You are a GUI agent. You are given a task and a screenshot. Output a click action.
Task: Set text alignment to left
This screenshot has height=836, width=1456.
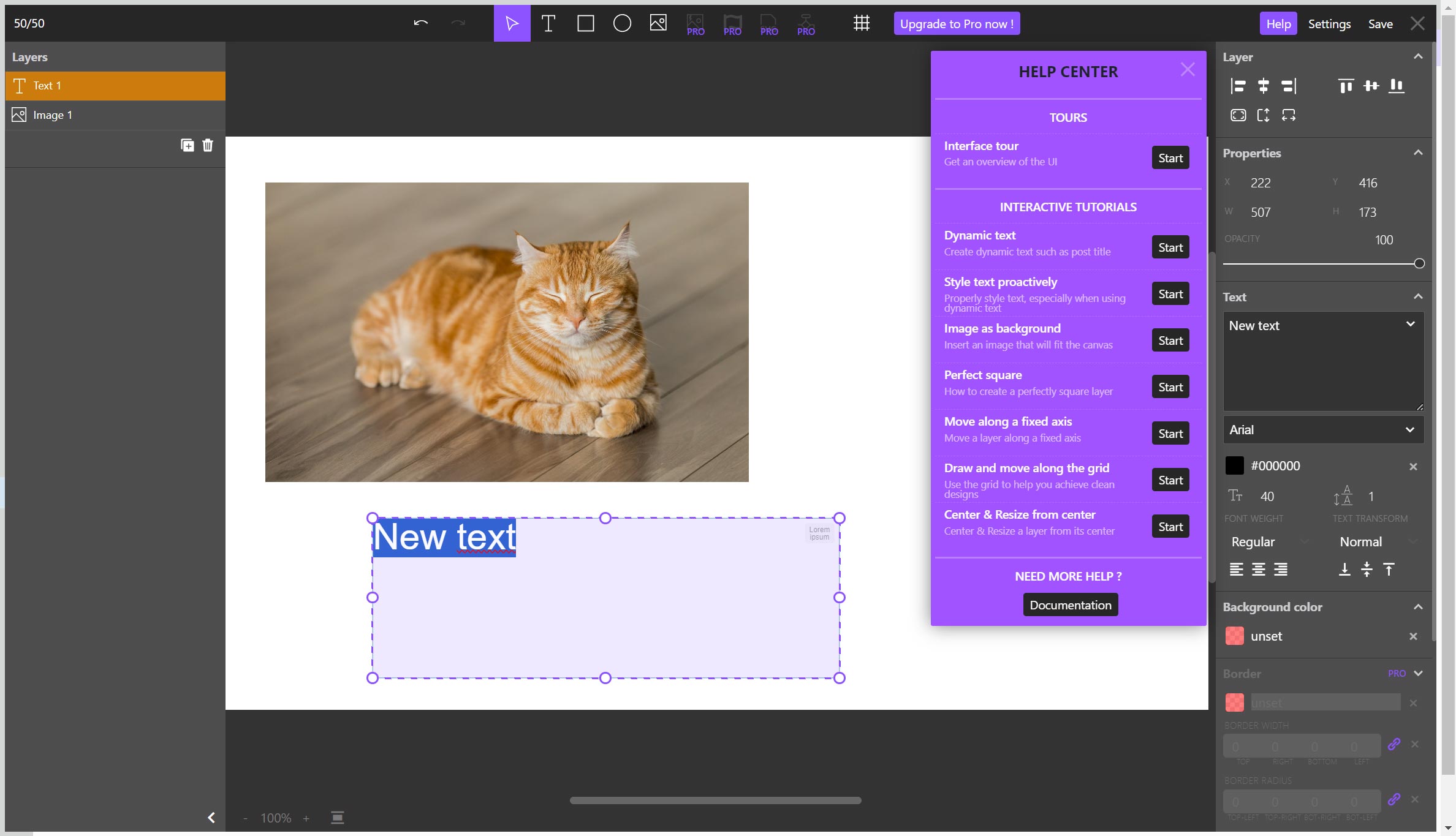point(1237,570)
